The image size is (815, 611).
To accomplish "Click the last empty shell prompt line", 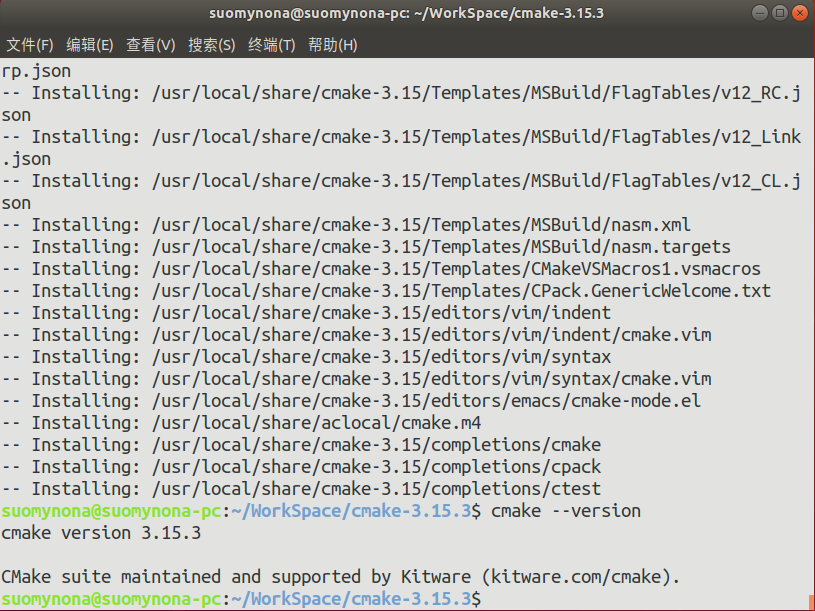I will pyautogui.click(x=241, y=599).
